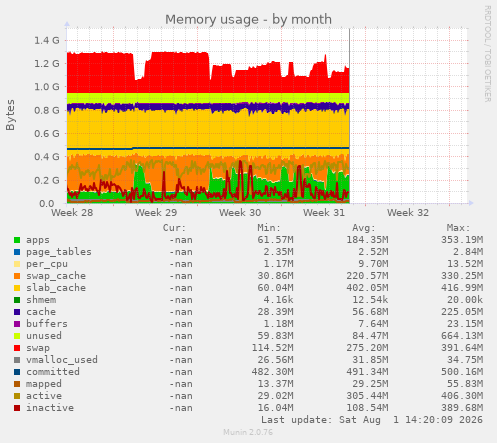Click the unused lime legend swatch
Screen dimensions: 497x443
(17, 336)
